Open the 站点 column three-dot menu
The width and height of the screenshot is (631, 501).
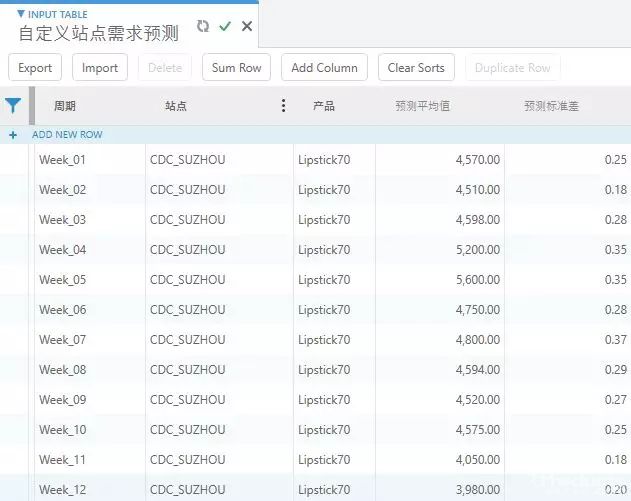coord(283,106)
